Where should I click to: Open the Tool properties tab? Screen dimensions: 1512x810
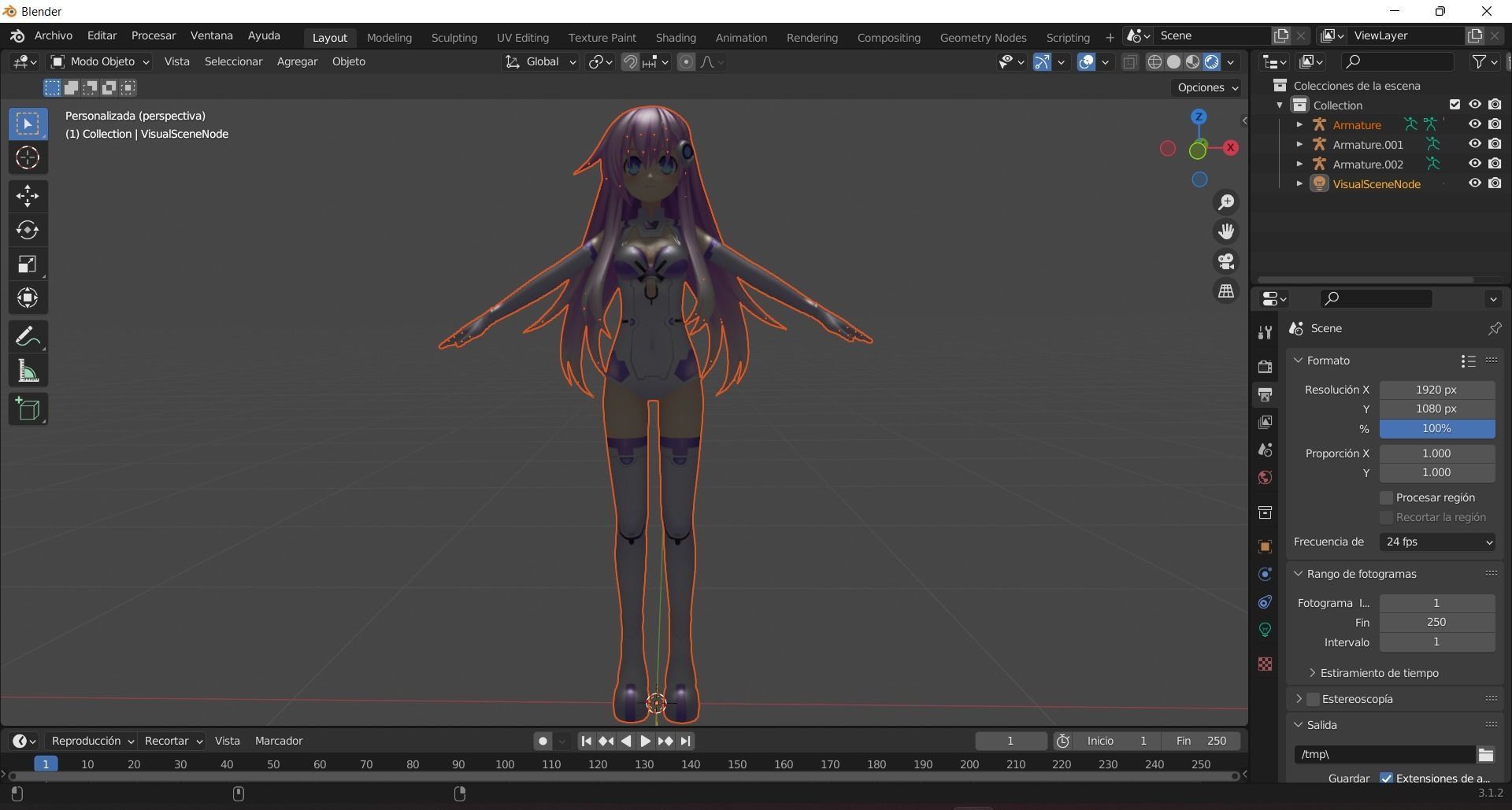point(1265,333)
